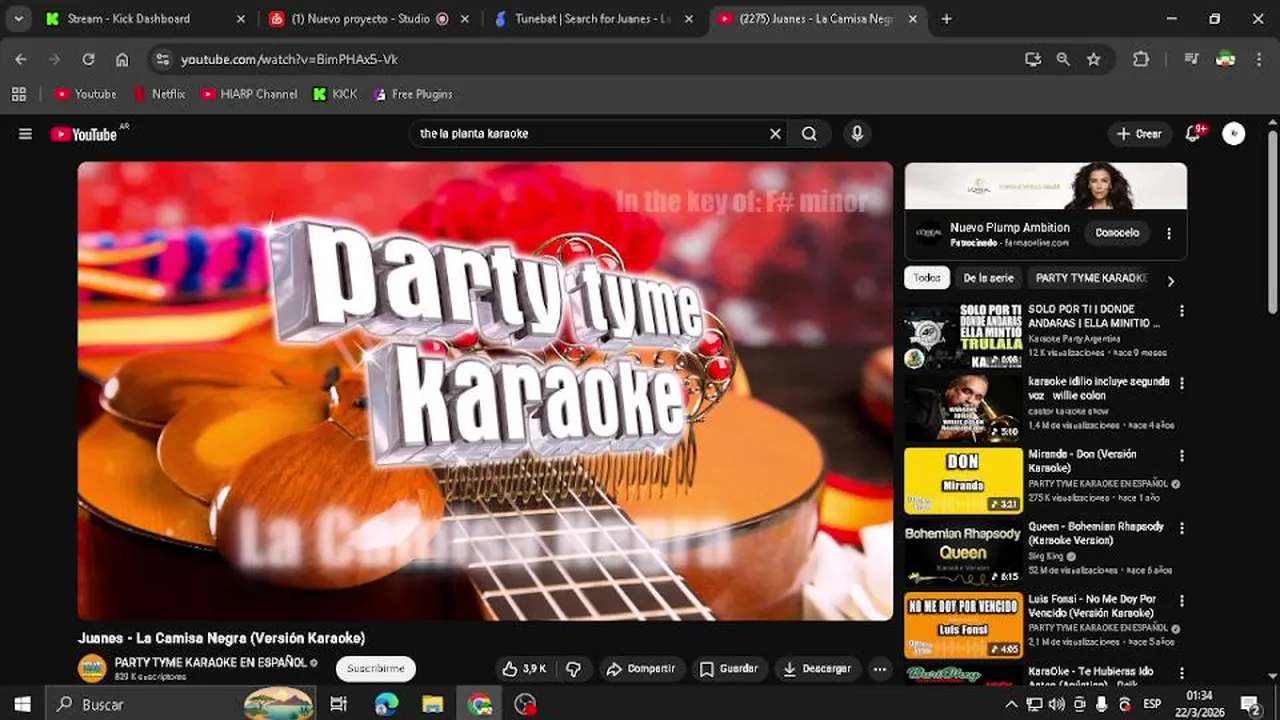Open options for the SOLO POR TI video

coord(1182,311)
